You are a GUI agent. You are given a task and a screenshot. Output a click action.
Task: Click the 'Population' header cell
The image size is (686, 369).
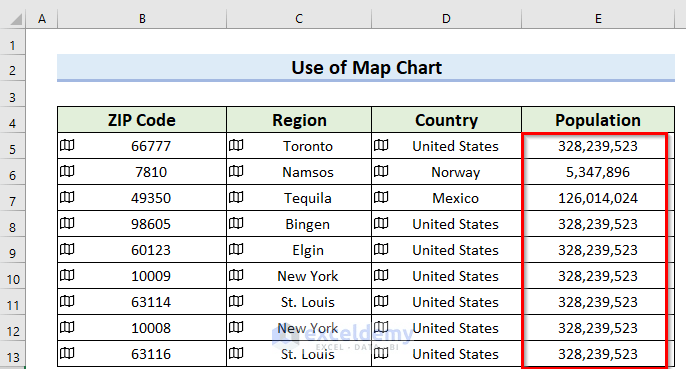[598, 120]
